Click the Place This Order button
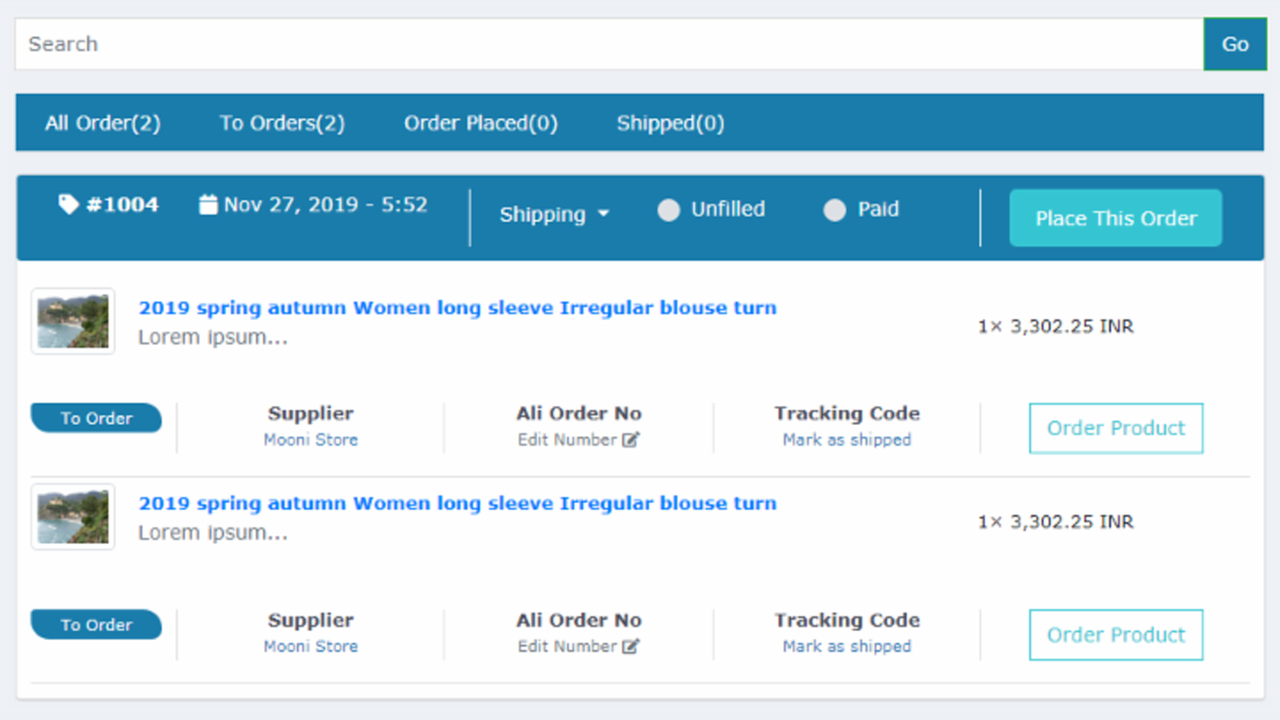Screen dimensions: 1280x720 pos(1115,217)
